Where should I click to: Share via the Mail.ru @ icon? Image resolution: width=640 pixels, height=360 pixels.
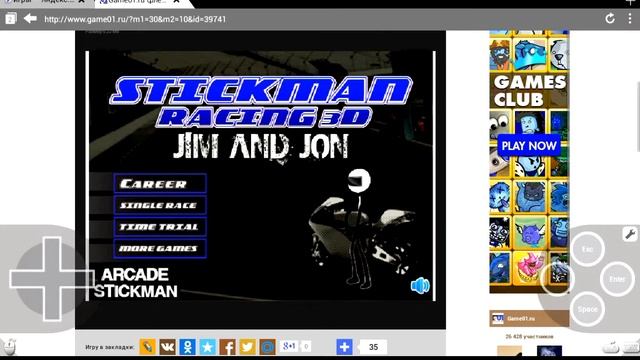coord(267,347)
